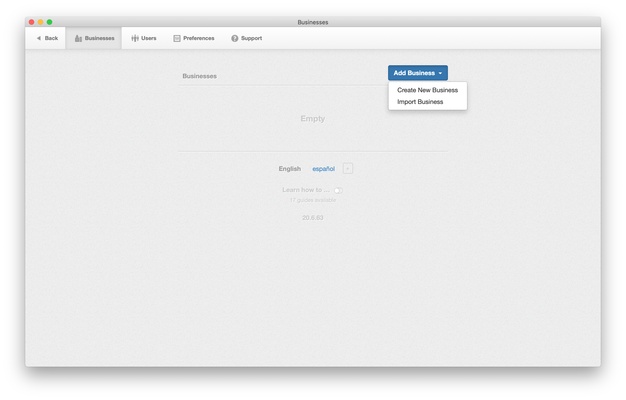The width and height of the screenshot is (626, 400).
Task: Switch to the Users tab
Action: [144, 38]
